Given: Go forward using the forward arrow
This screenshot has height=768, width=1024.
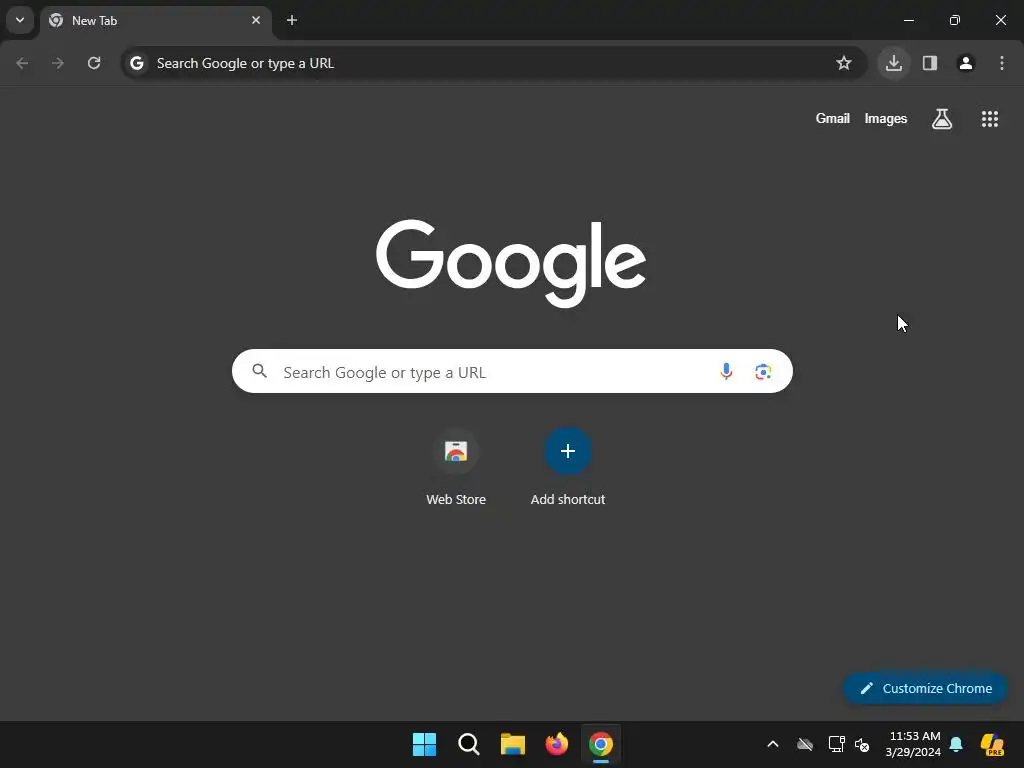Looking at the screenshot, I should 58,63.
